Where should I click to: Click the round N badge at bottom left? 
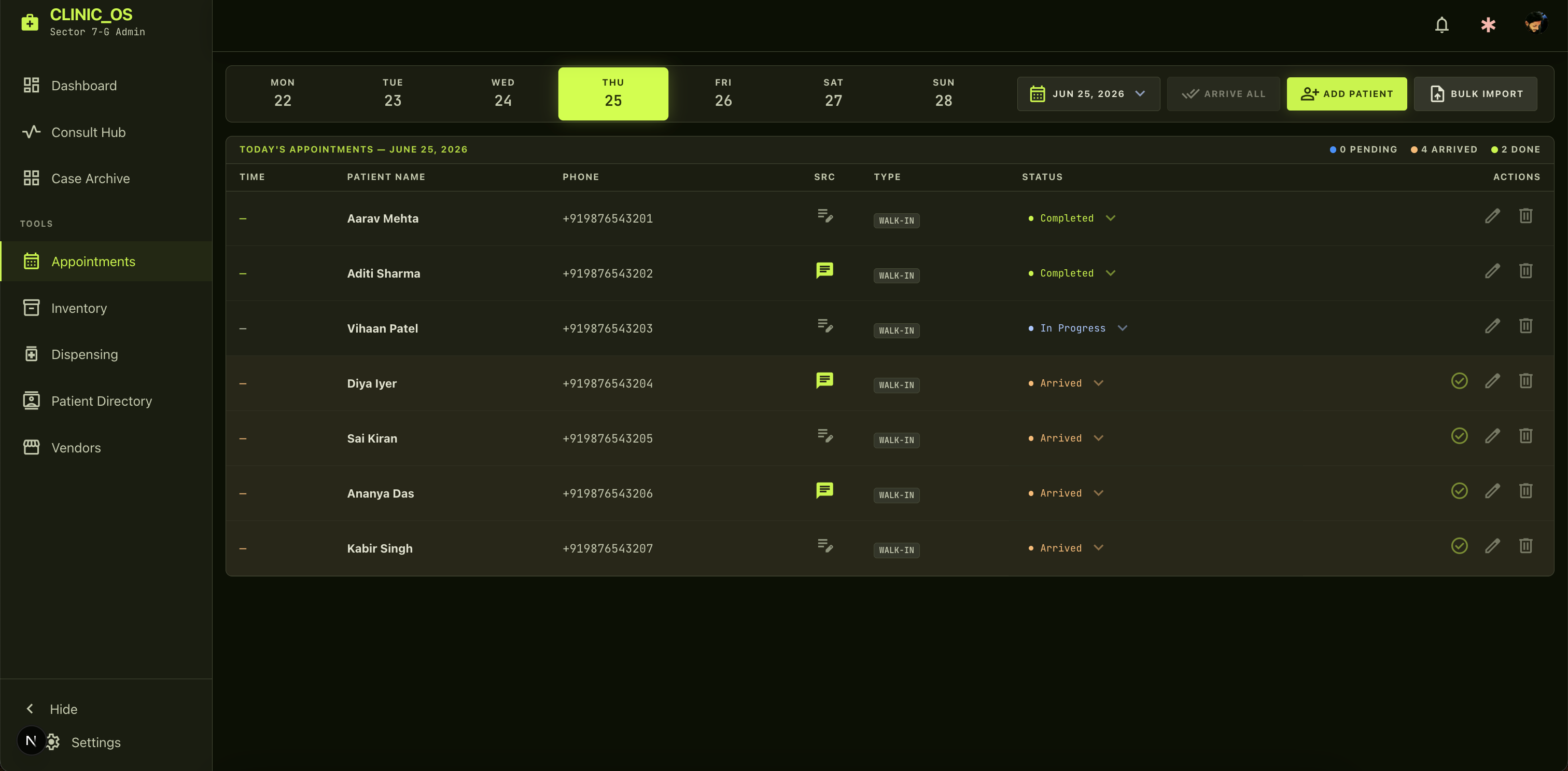(x=31, y=740)
